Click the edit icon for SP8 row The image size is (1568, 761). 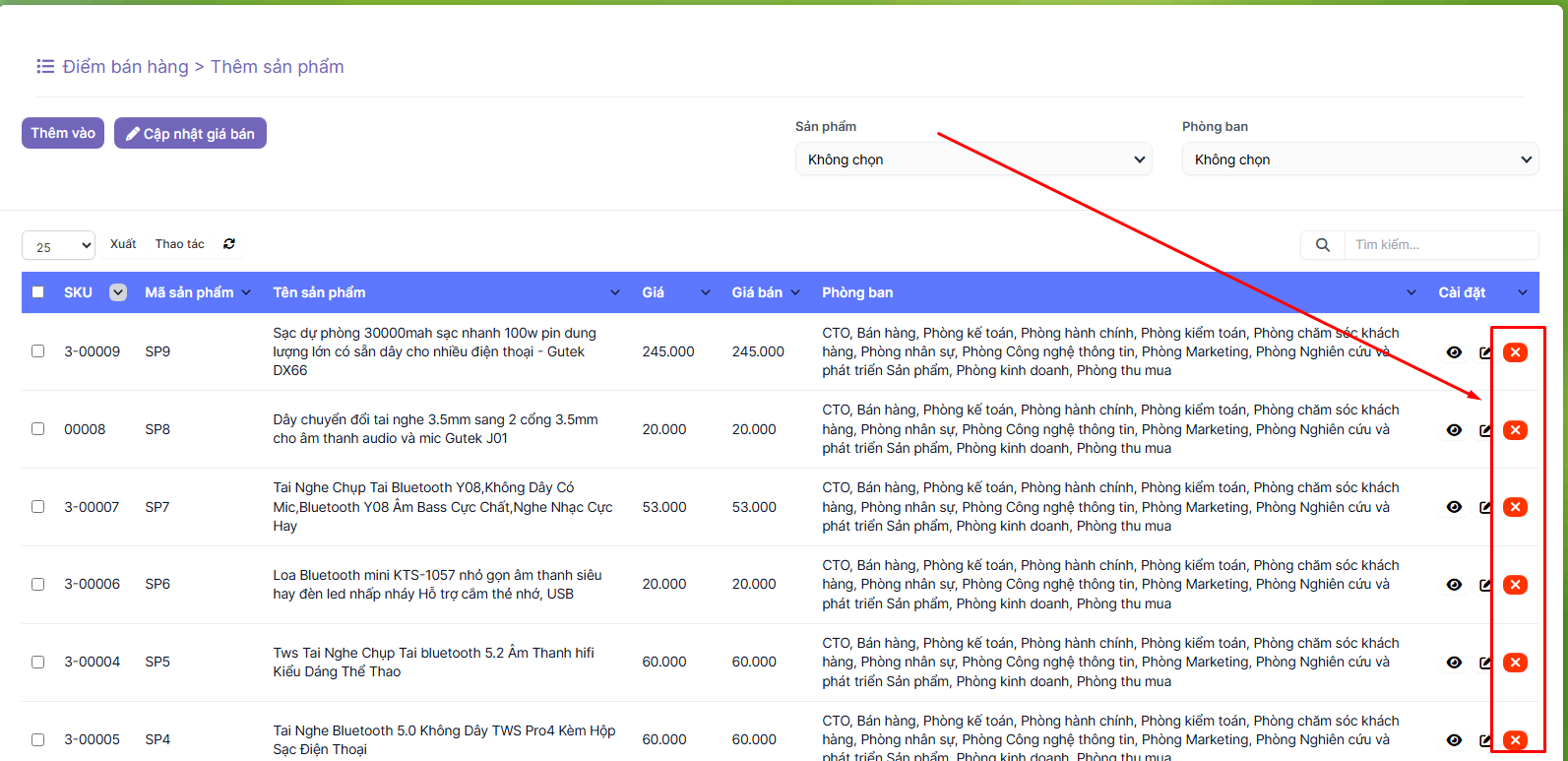(1485, 430)
